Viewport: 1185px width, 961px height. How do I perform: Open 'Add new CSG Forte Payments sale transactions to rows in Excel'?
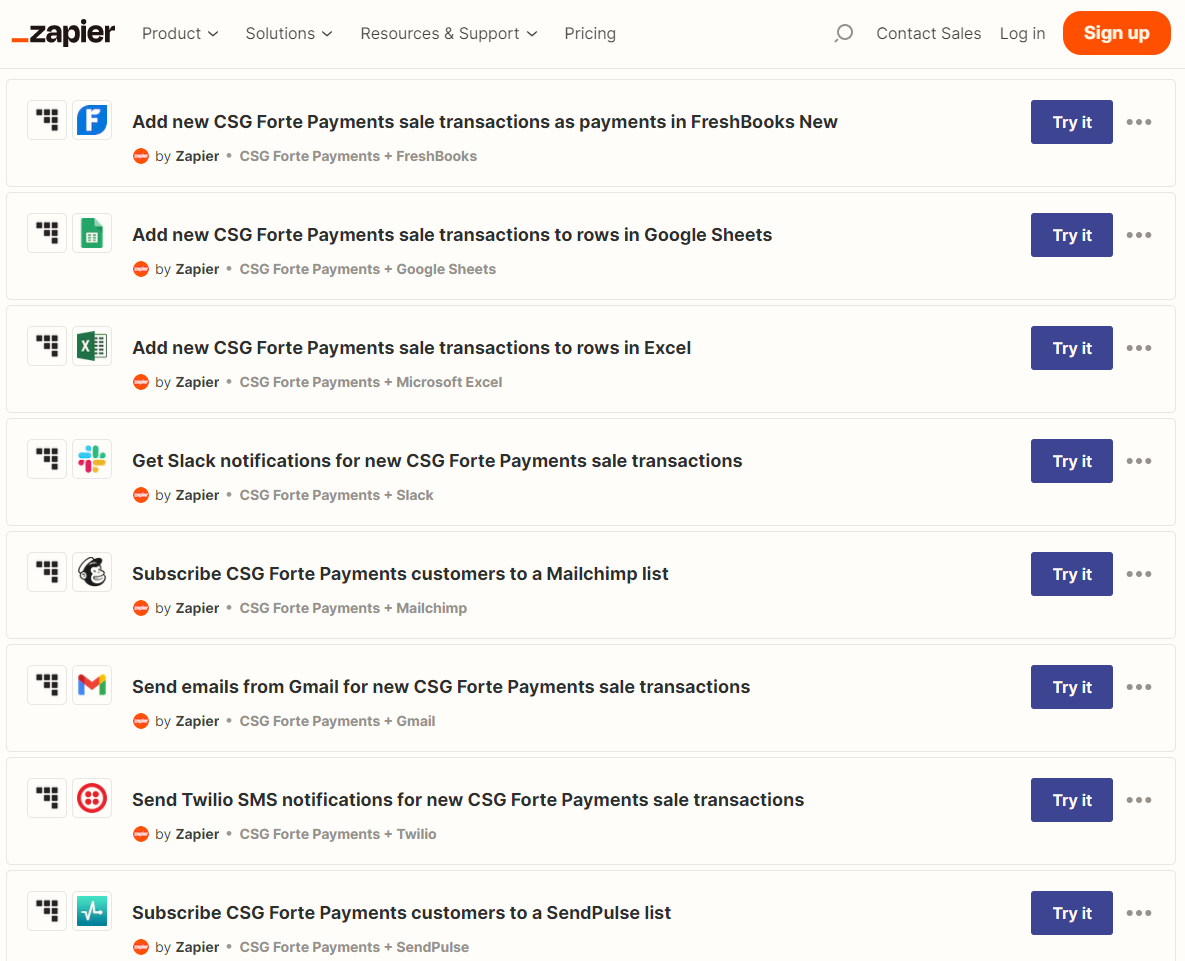(411, 348)
